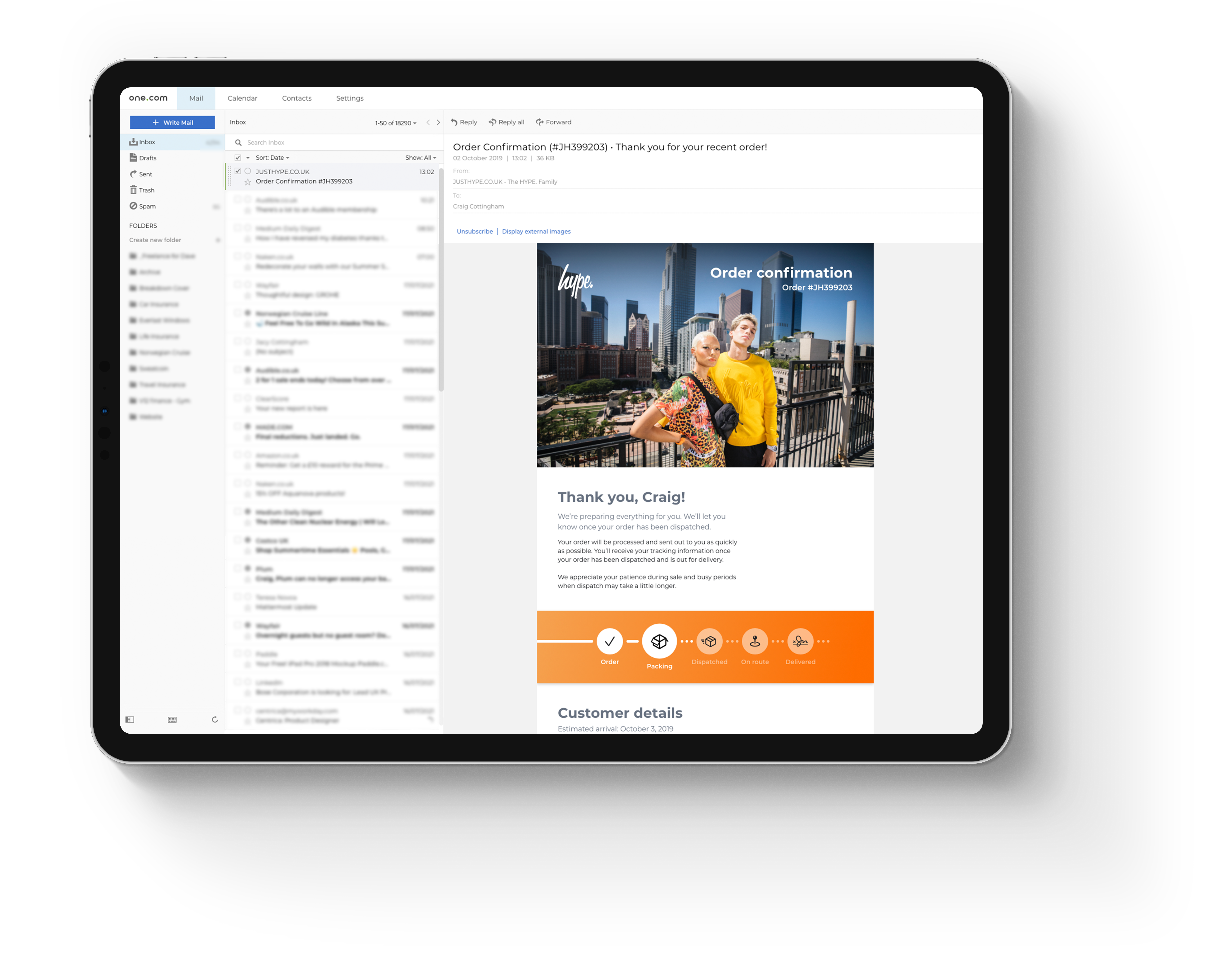Go to the previous page of messages

(x=428, y=122)
